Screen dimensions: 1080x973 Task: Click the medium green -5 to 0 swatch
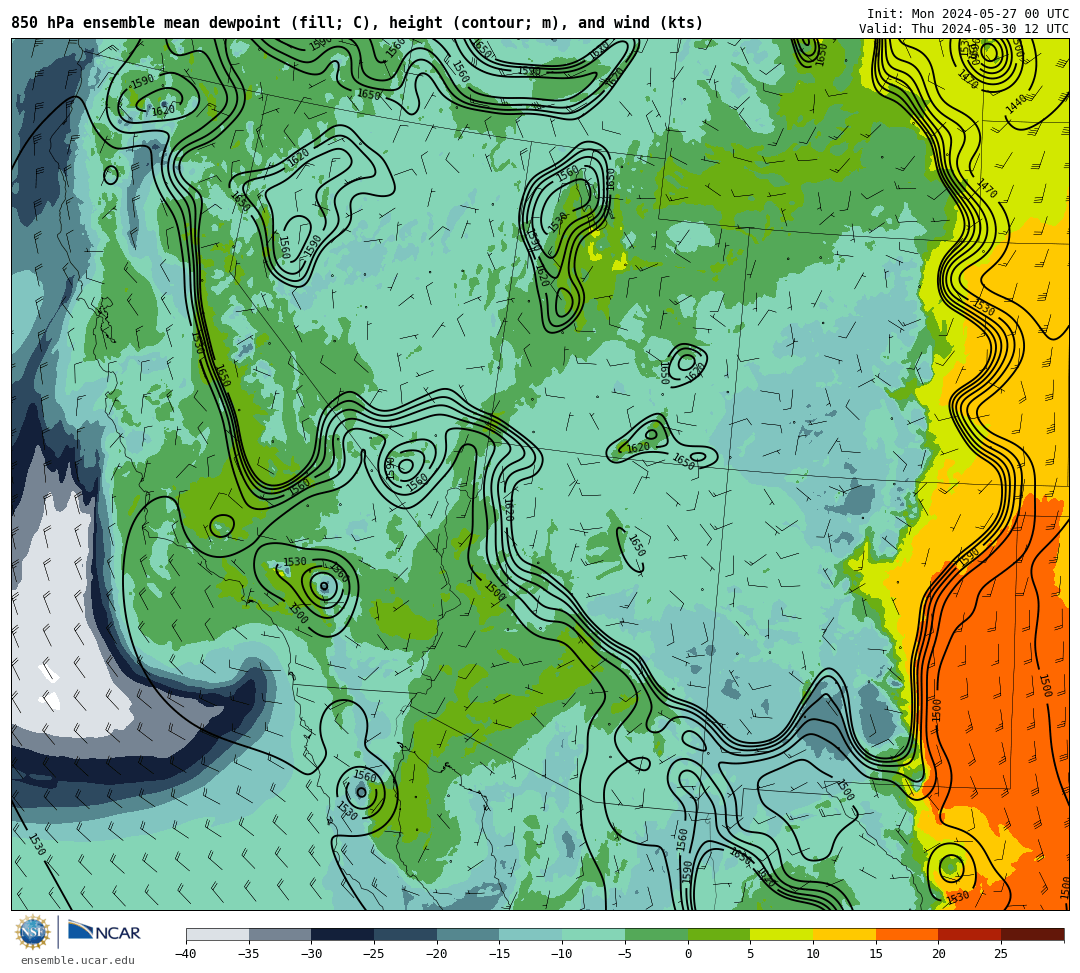(x=656, y=934)
